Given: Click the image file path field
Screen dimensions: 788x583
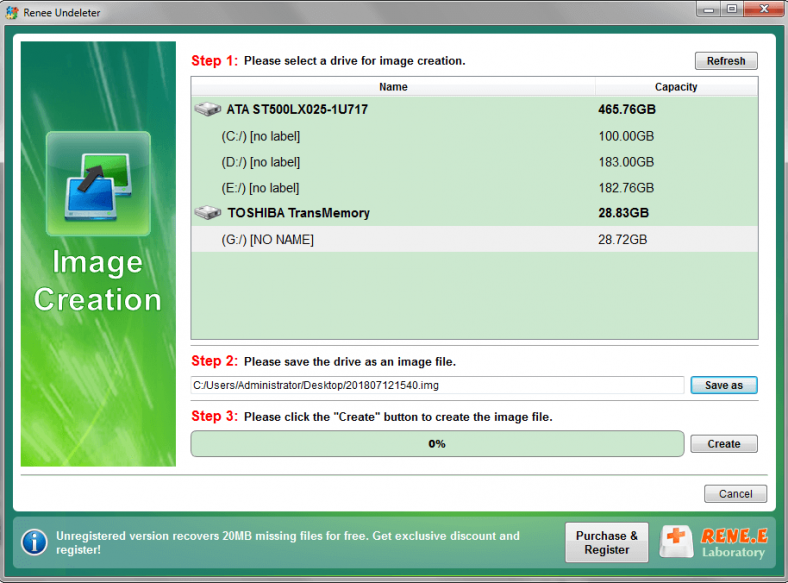Looking at the screenshot, I should click(x=437, y=385).
